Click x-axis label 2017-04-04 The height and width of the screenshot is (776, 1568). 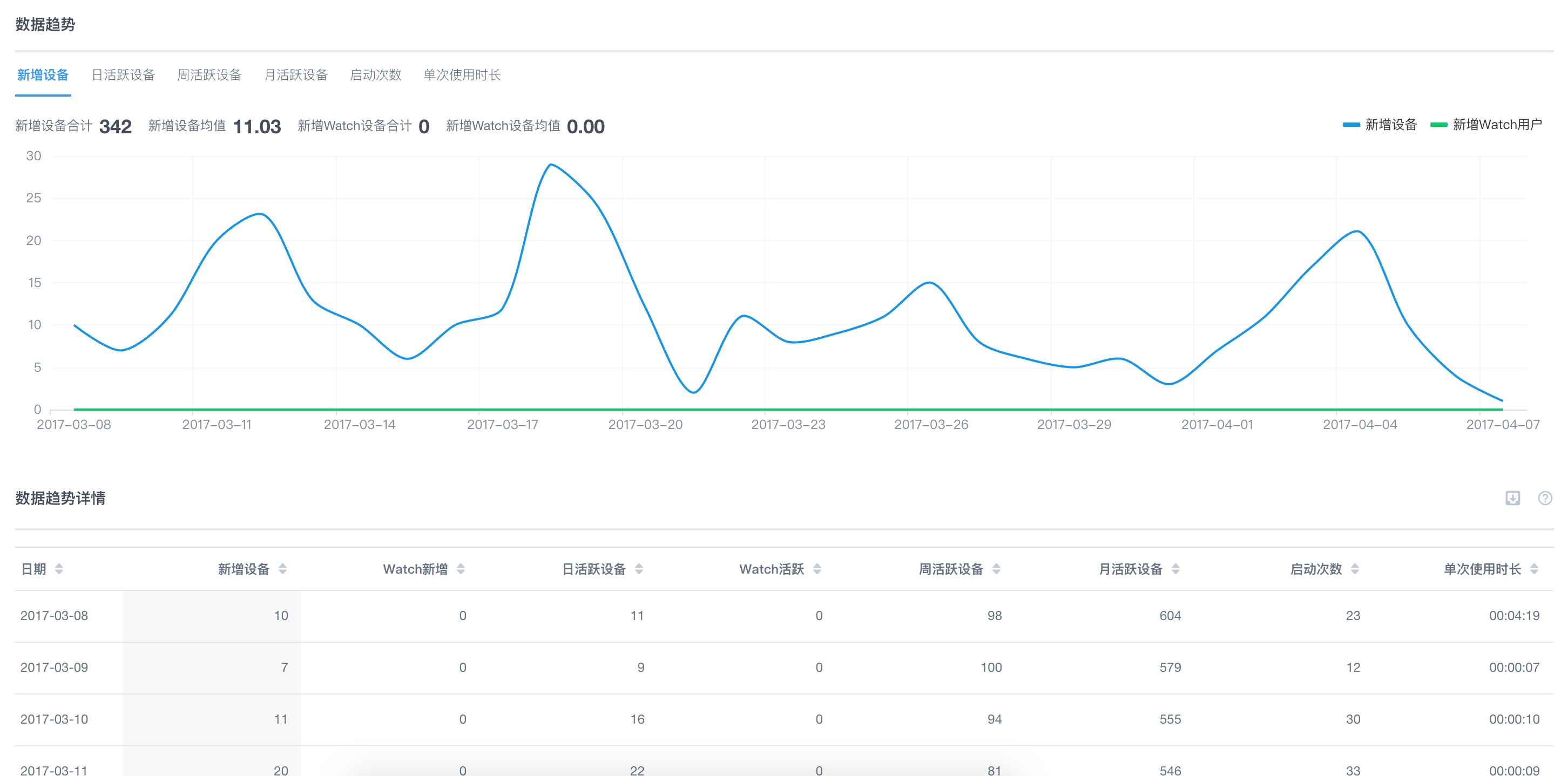point(1360,425)
